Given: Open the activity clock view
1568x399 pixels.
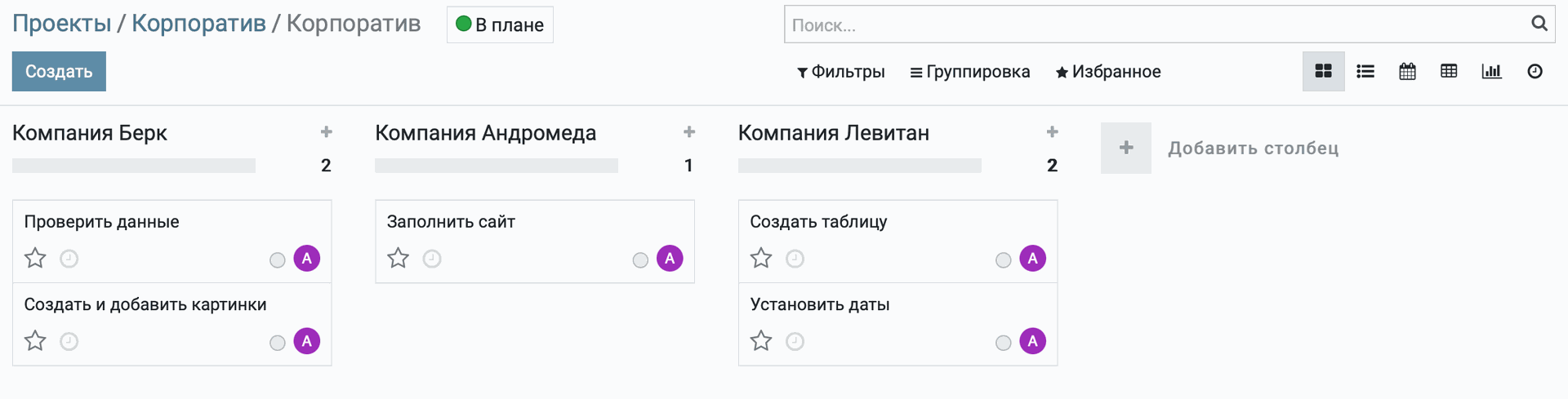Looking at the screenshot, I should pyautogui.click(x=1535, y=72).
